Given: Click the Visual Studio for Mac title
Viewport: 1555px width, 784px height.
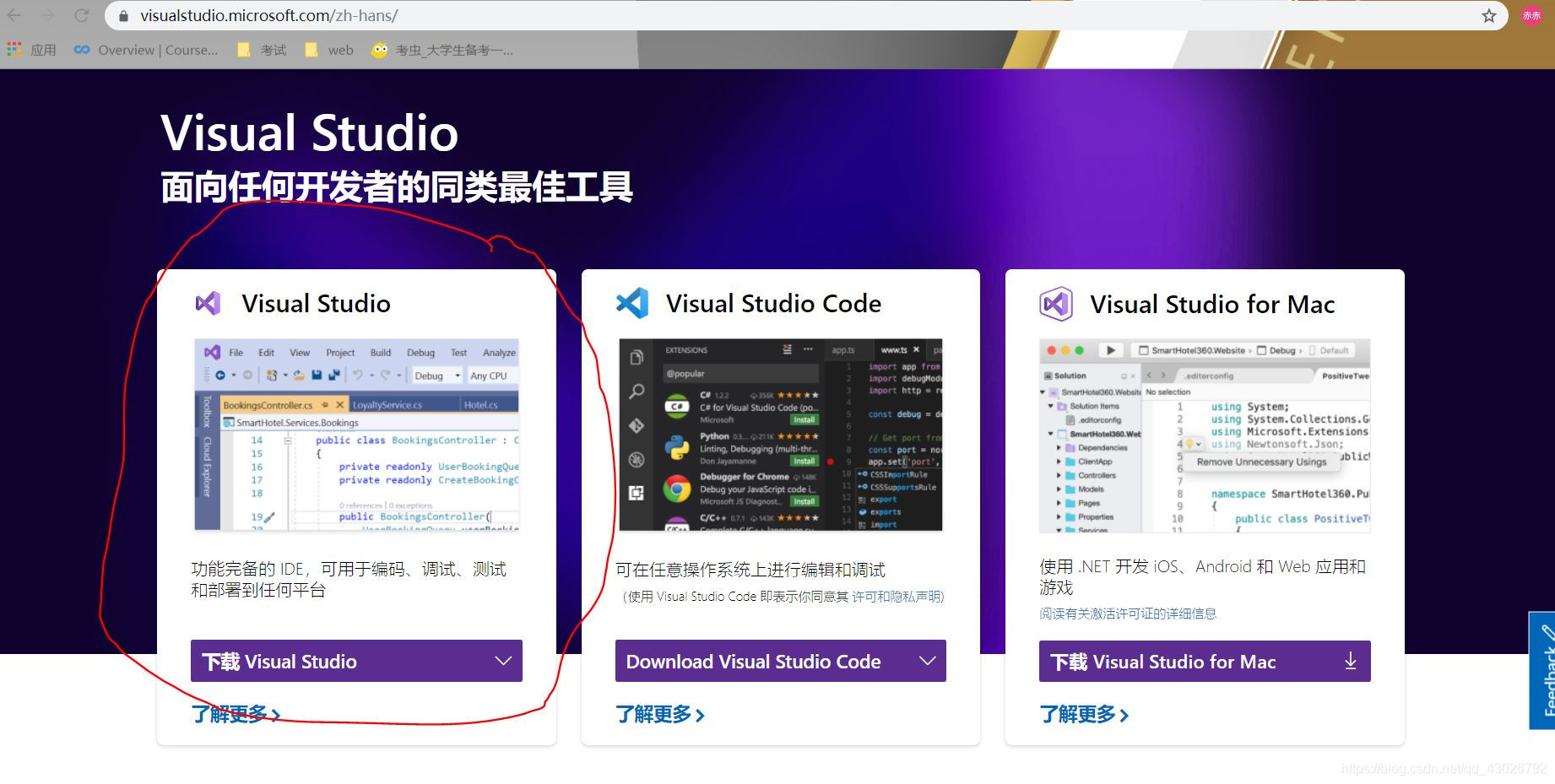Looking at the screenshot, I should pos(1212,304).
